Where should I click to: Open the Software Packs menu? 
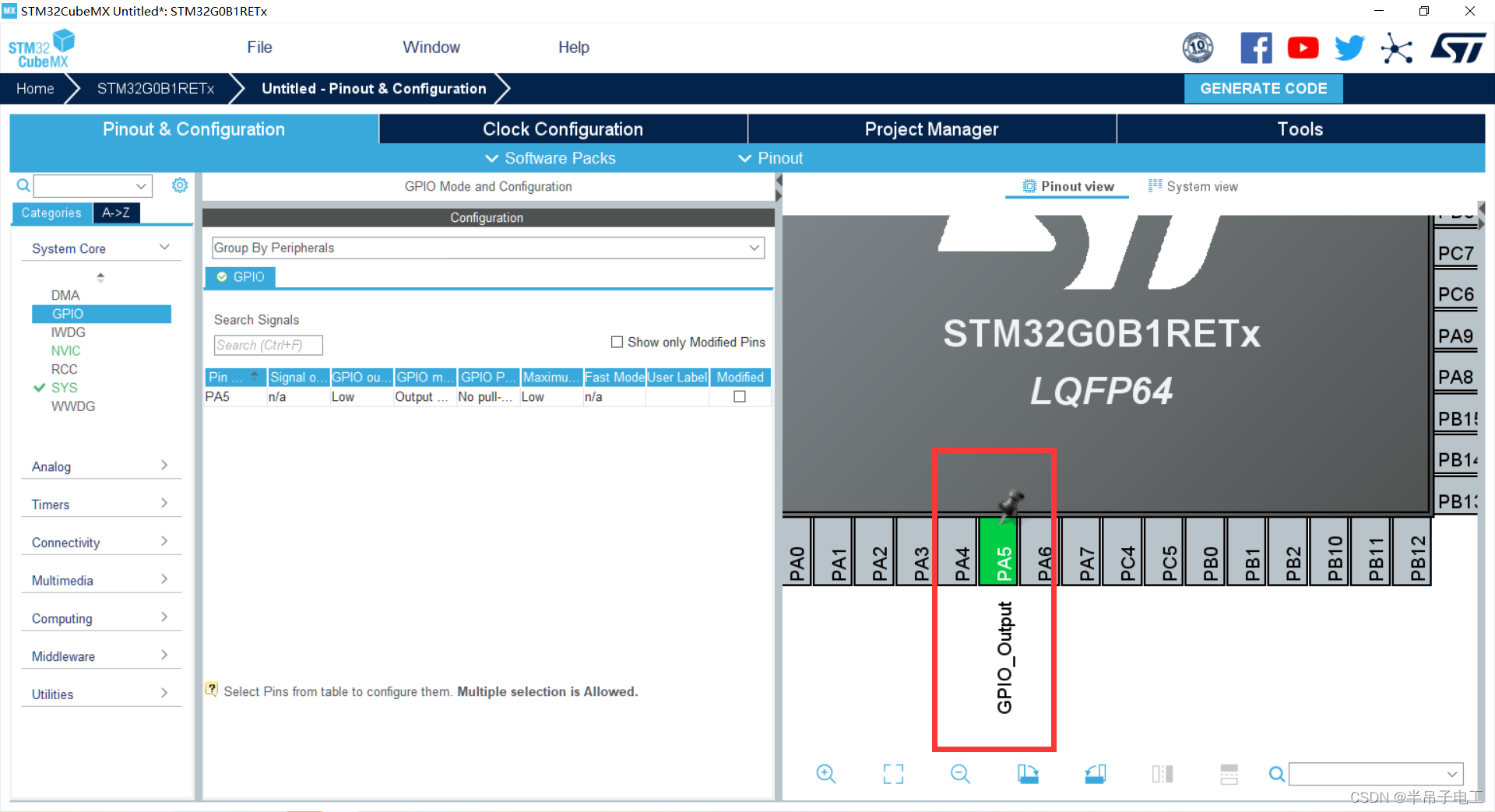click(551, 158)
